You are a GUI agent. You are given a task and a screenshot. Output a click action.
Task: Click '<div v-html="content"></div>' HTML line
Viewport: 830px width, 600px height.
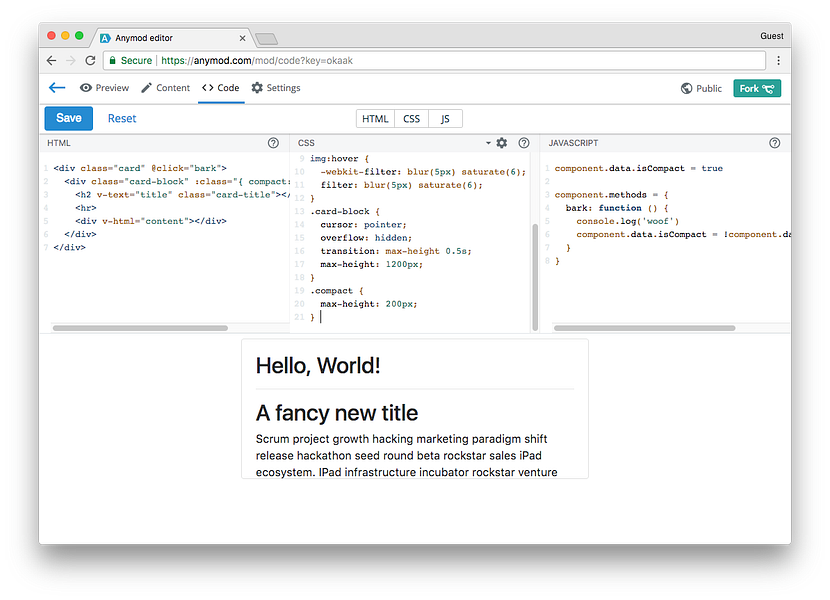151,221
